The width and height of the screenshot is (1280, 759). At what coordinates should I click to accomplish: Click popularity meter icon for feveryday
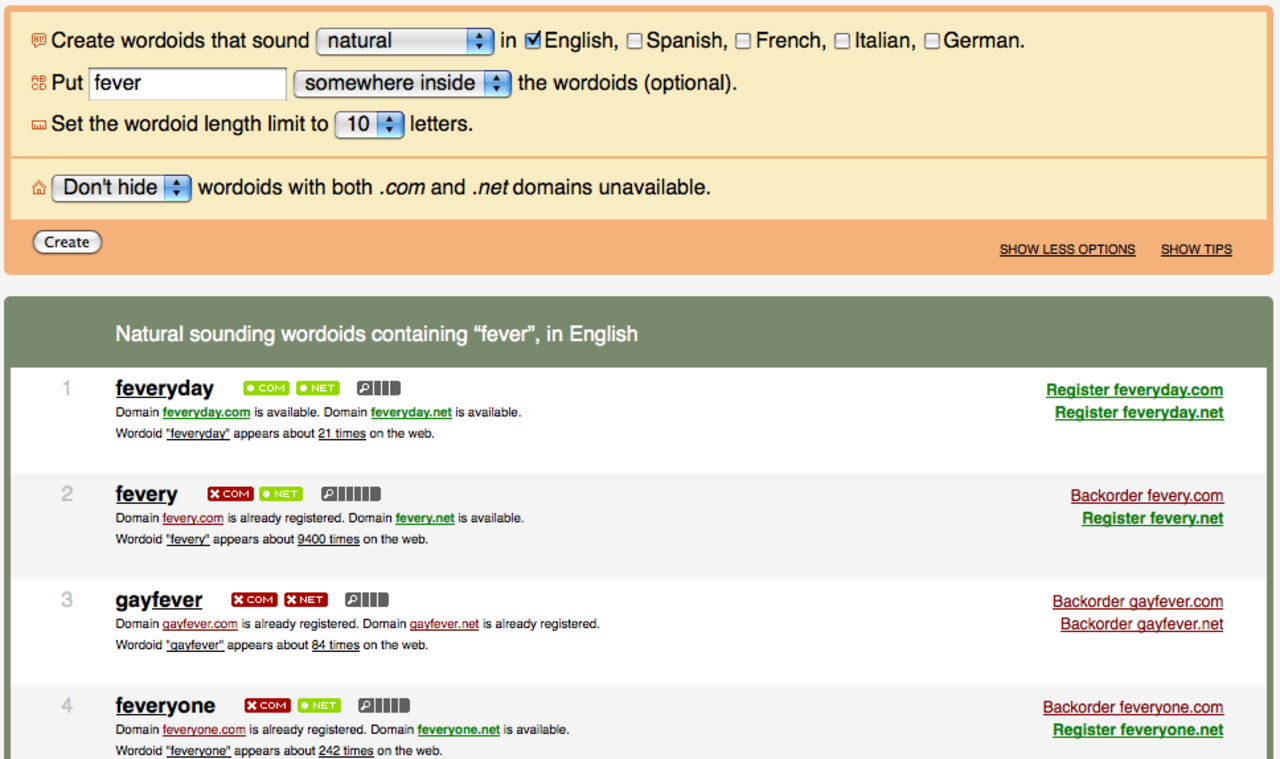click(379, 388)
